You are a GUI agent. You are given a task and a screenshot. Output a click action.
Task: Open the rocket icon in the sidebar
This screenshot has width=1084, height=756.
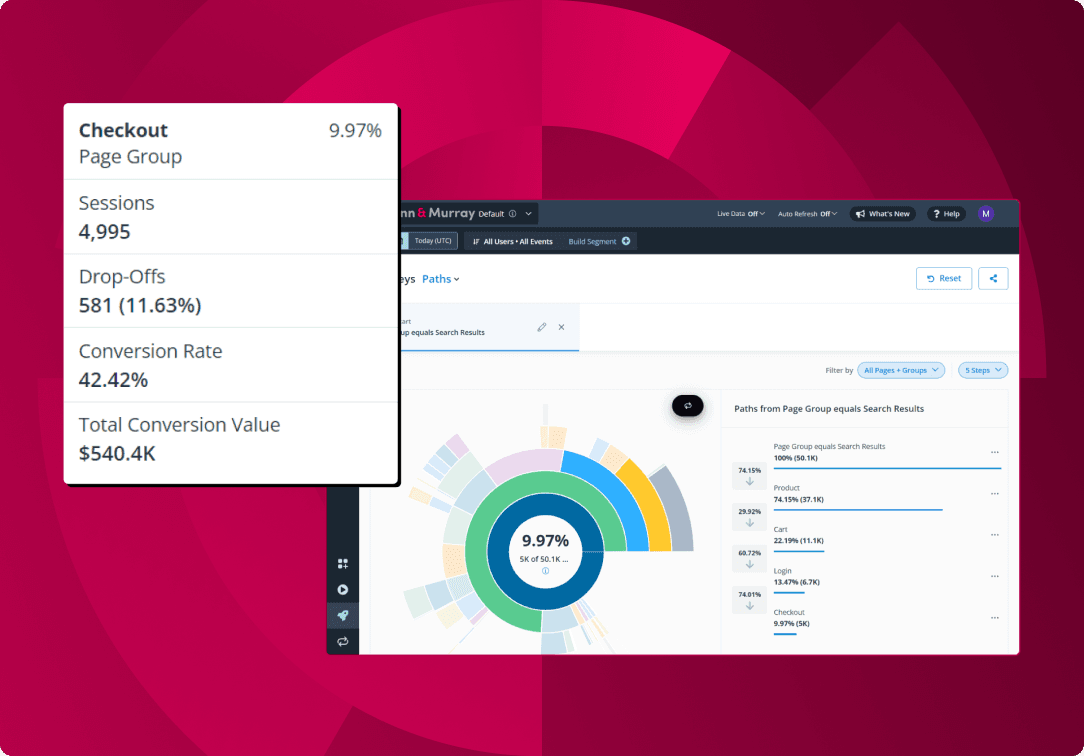(x=343, y=616)
